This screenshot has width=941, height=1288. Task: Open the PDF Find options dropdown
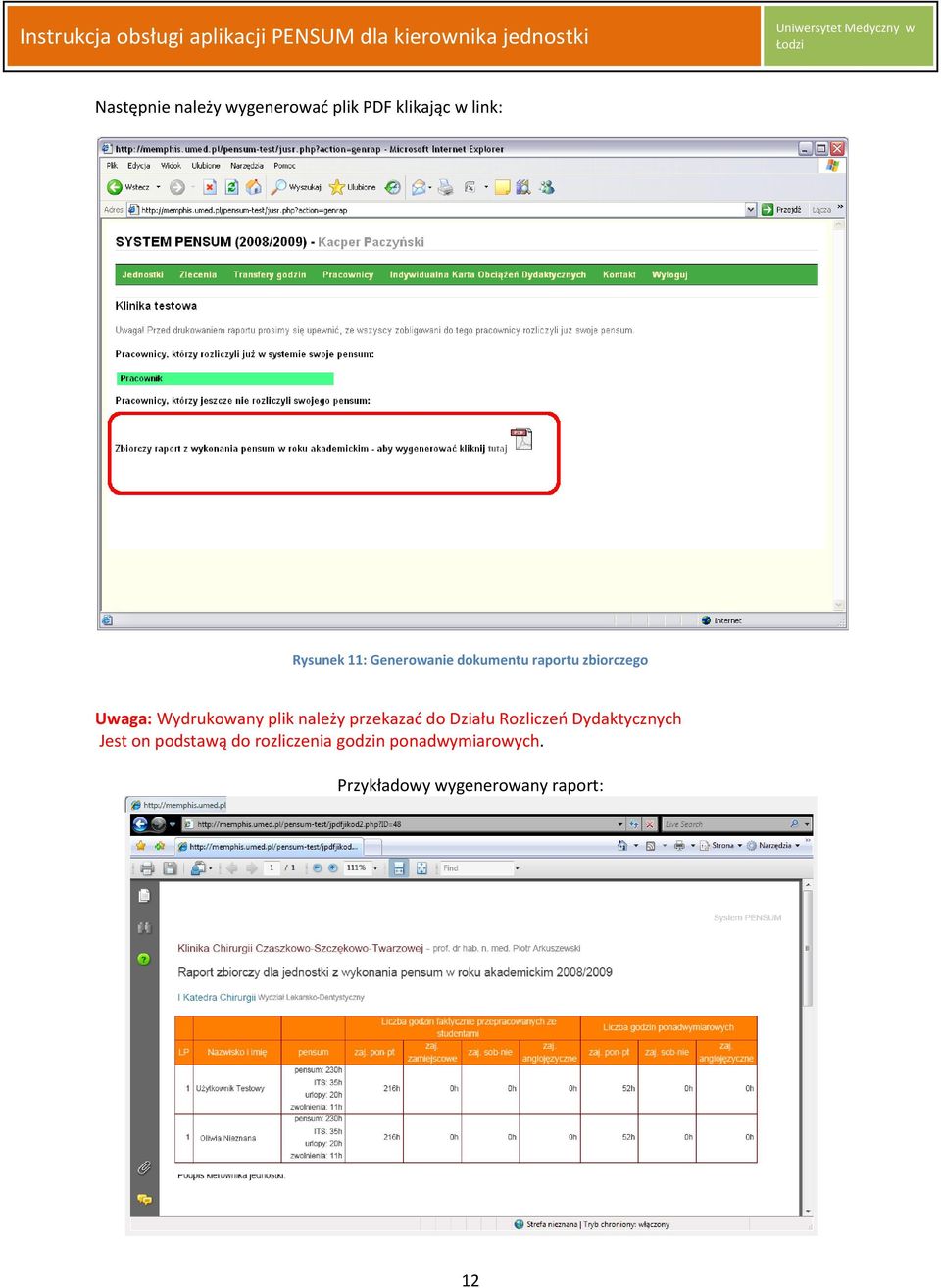[x=518, y=868]
